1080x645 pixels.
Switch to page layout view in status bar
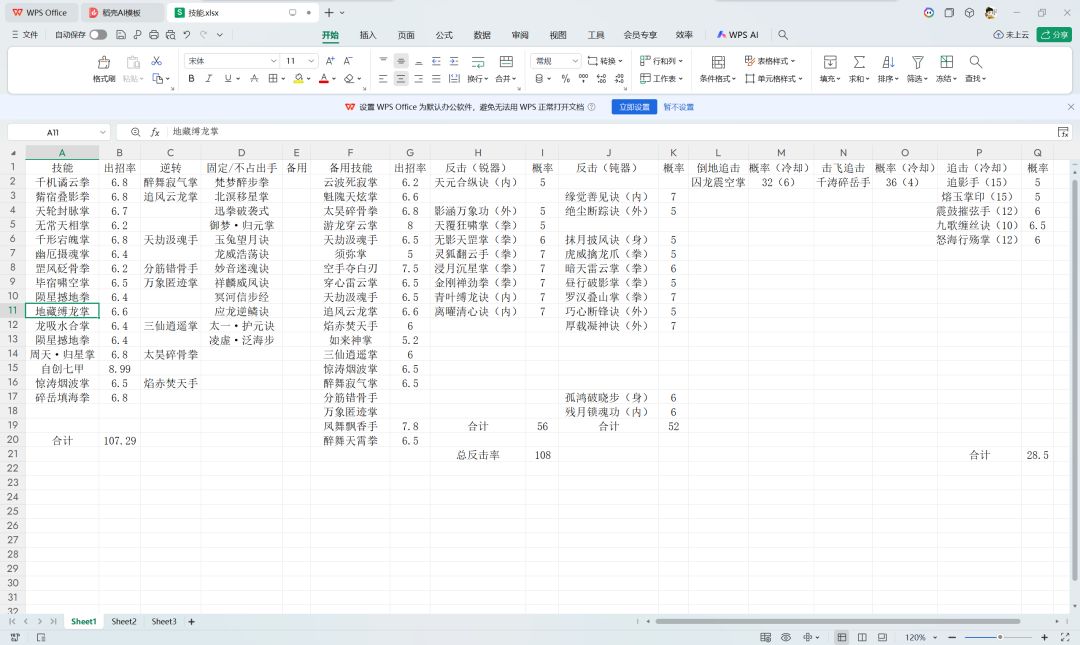coord(862,637)
